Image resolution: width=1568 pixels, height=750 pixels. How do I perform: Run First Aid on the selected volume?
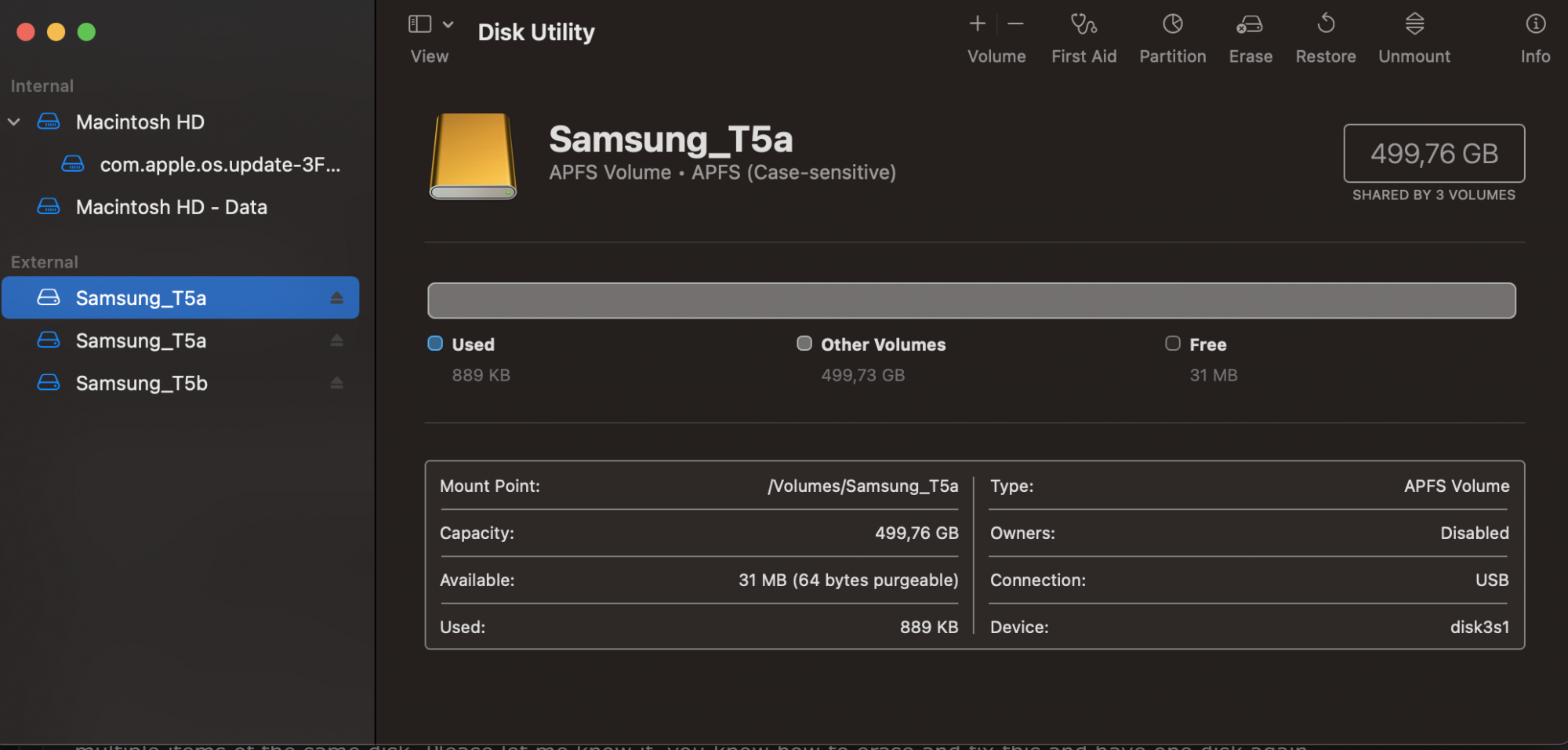coord(1083,25)
